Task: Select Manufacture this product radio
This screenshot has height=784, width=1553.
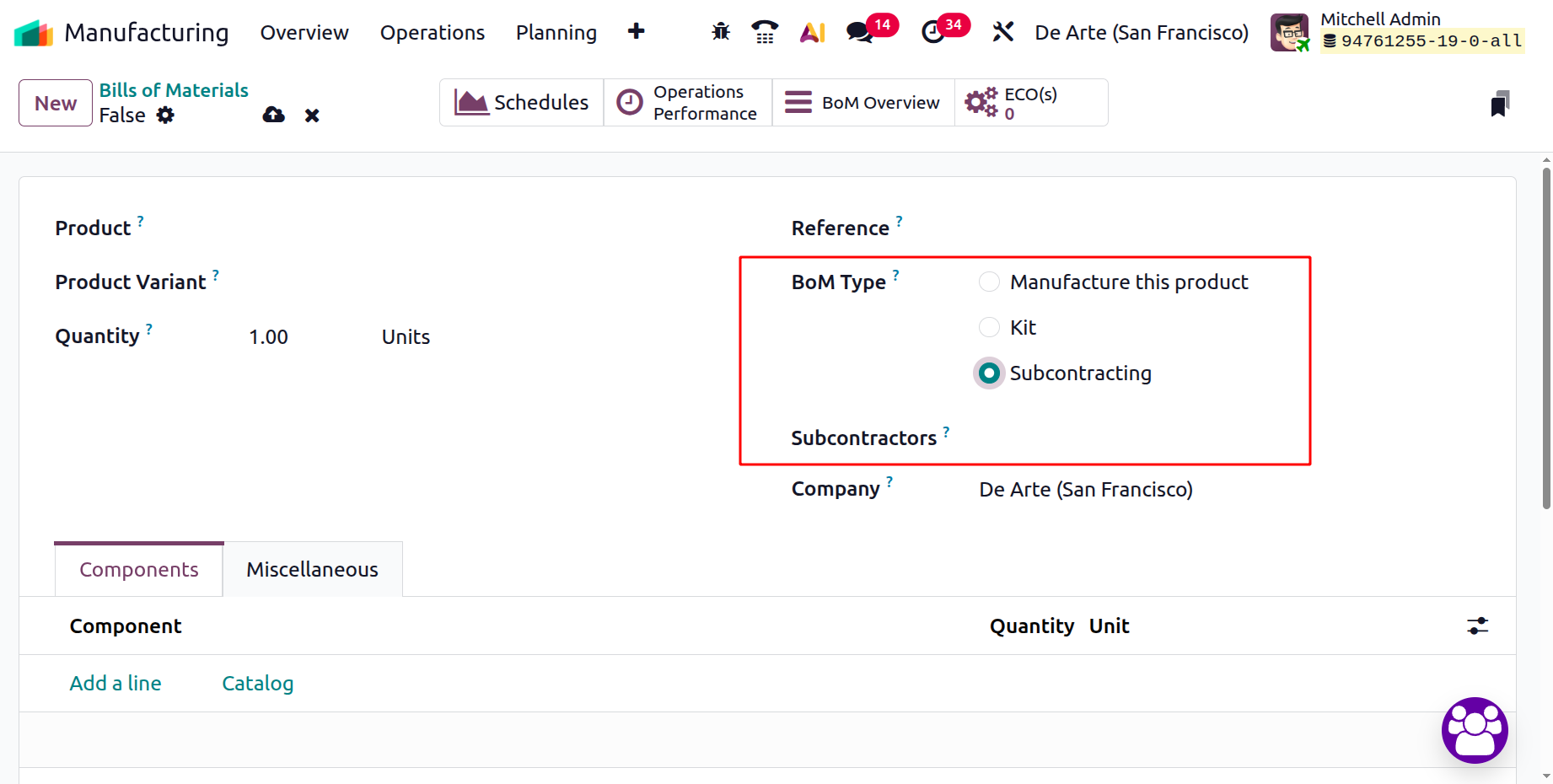Action: [x=989, y=282]
